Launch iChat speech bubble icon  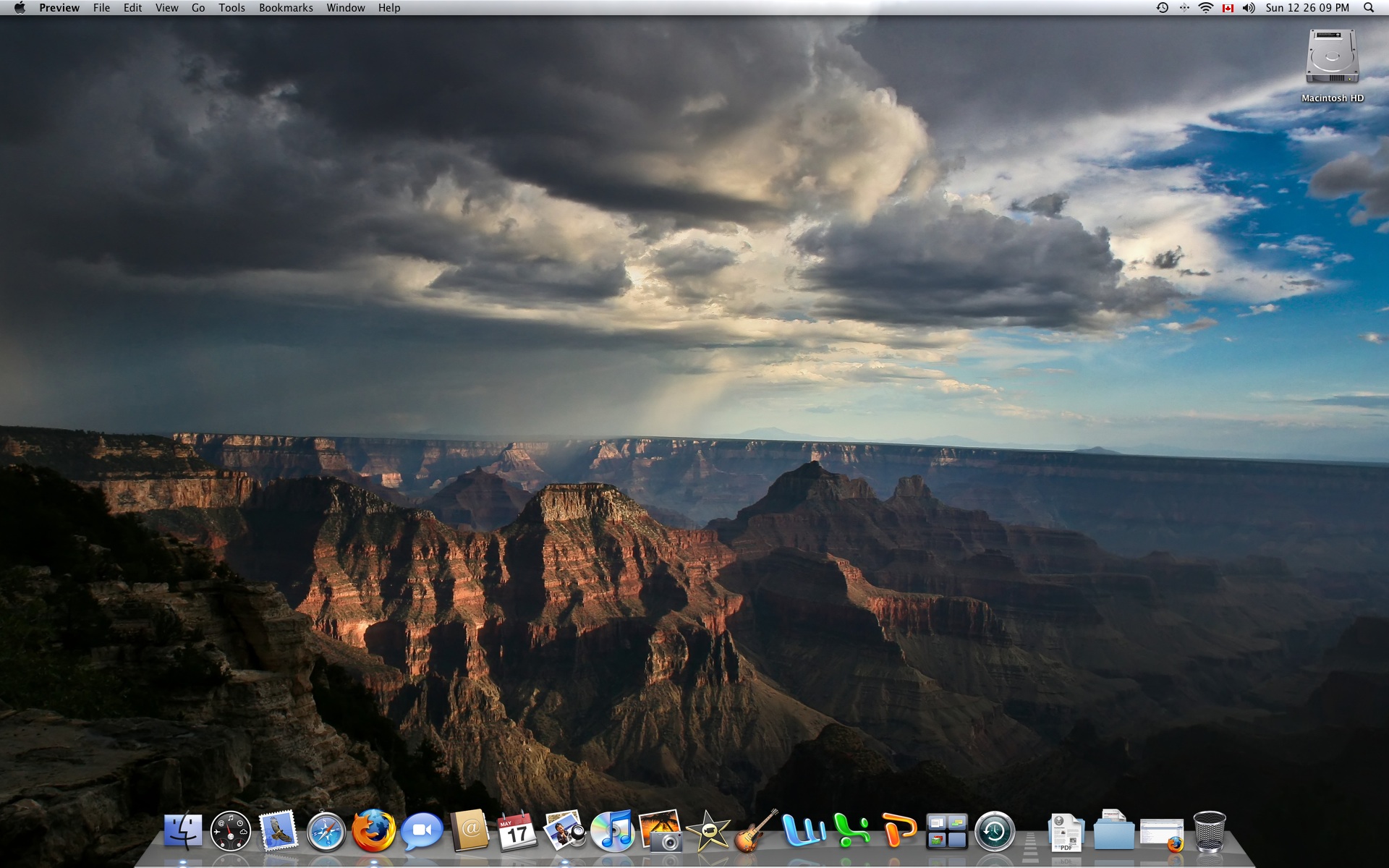(x=422, y=831)
